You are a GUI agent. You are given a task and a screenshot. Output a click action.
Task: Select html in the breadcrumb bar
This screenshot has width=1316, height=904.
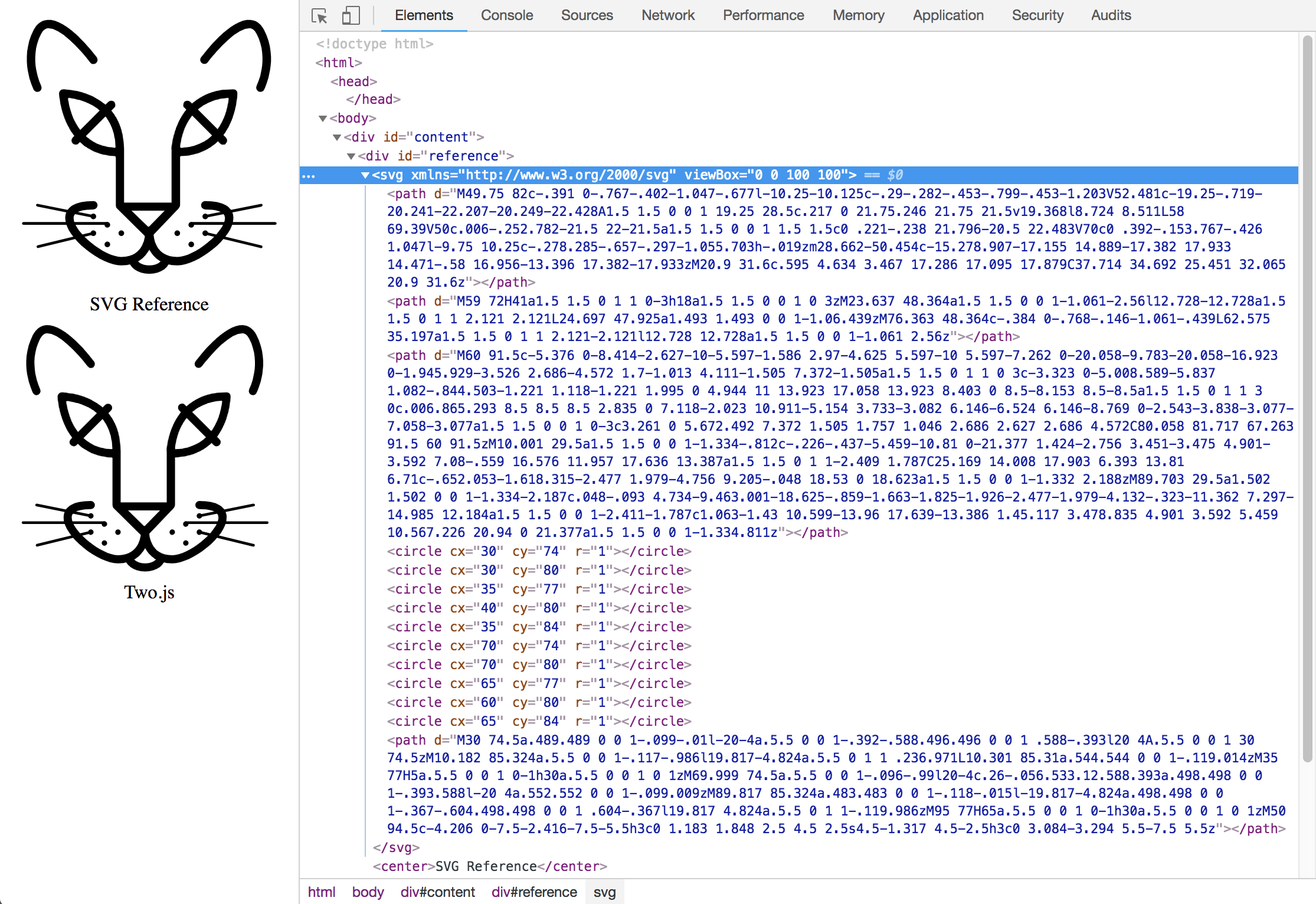pos(322,892)
